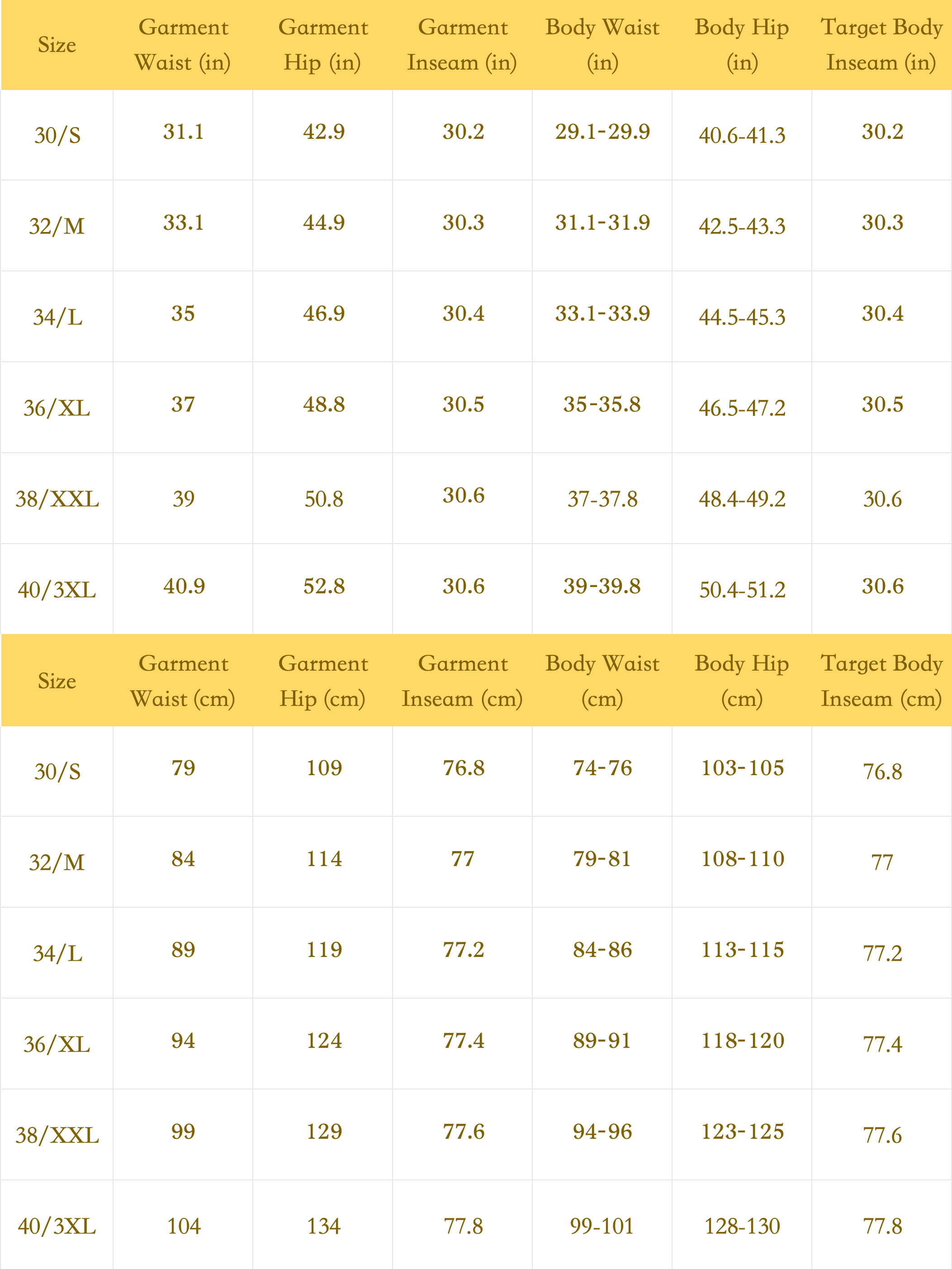Image resolution: width=952 pixels, height=1269 pixels.
Task: Select garment waist value 33.1
Action: pos(183,223)
